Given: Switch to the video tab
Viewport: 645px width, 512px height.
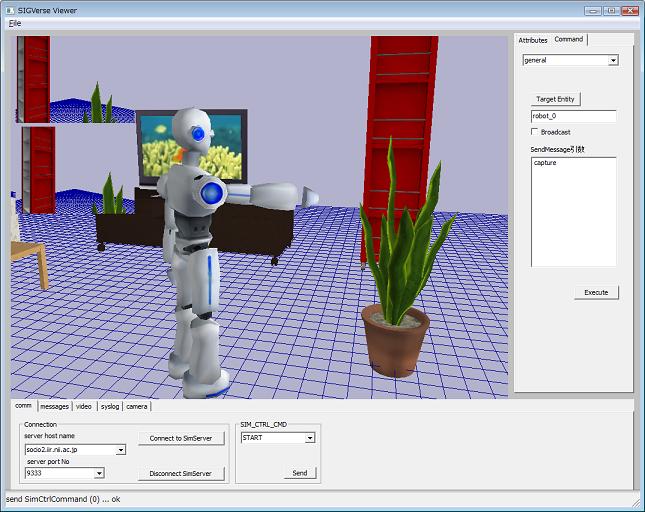Looking at the screenshot, I should pyautogui.click(x=84, y=406).
